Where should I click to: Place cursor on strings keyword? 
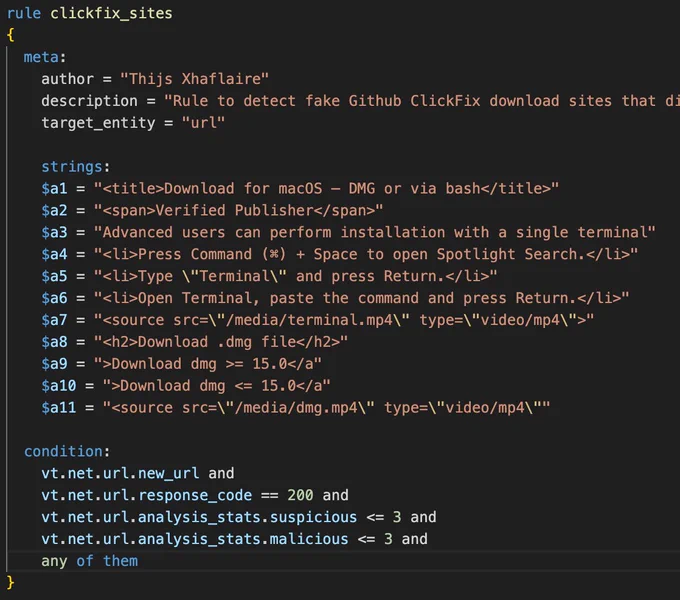tap(72, 167)
